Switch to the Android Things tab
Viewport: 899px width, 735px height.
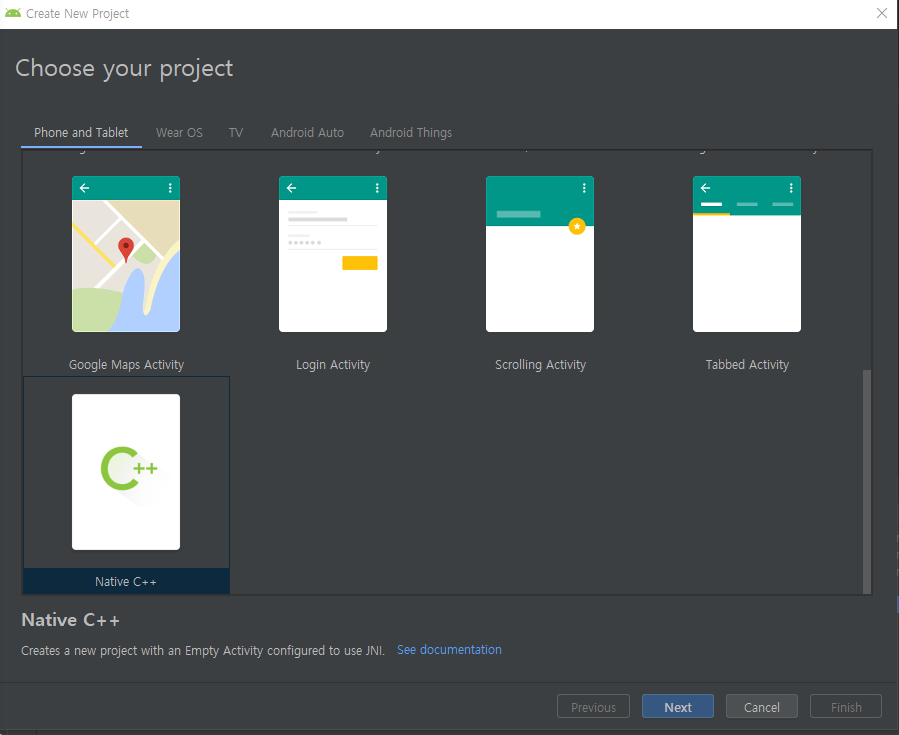[411, 133]
